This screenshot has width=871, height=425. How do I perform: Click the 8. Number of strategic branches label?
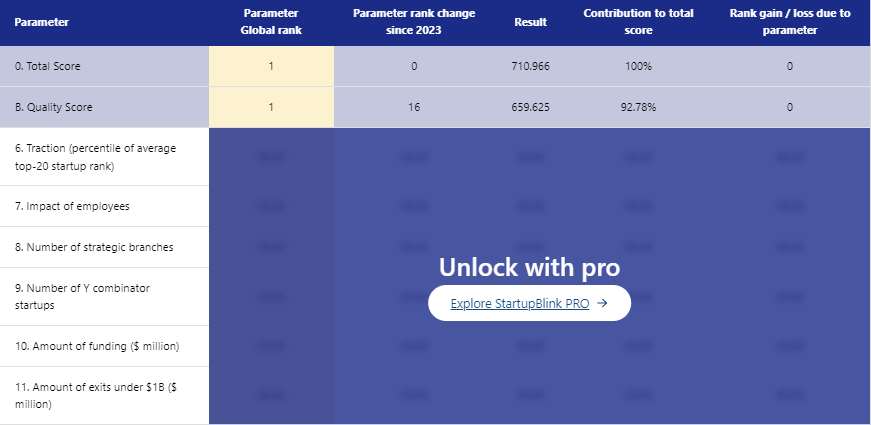[94, 247]
